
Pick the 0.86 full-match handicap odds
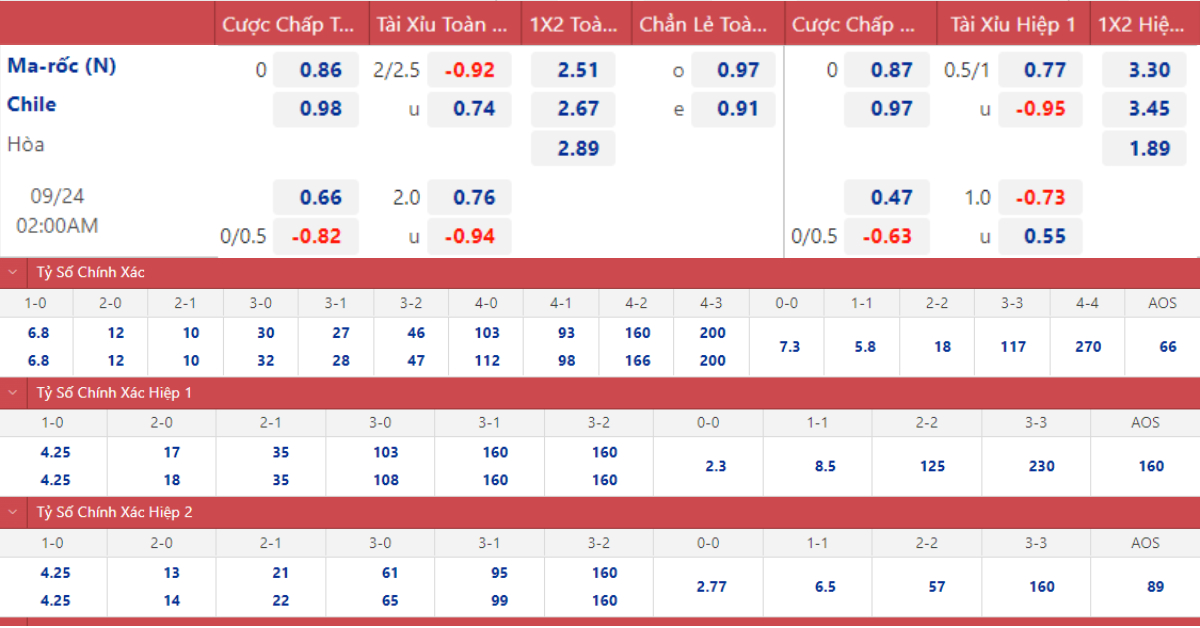pos(316,71)
